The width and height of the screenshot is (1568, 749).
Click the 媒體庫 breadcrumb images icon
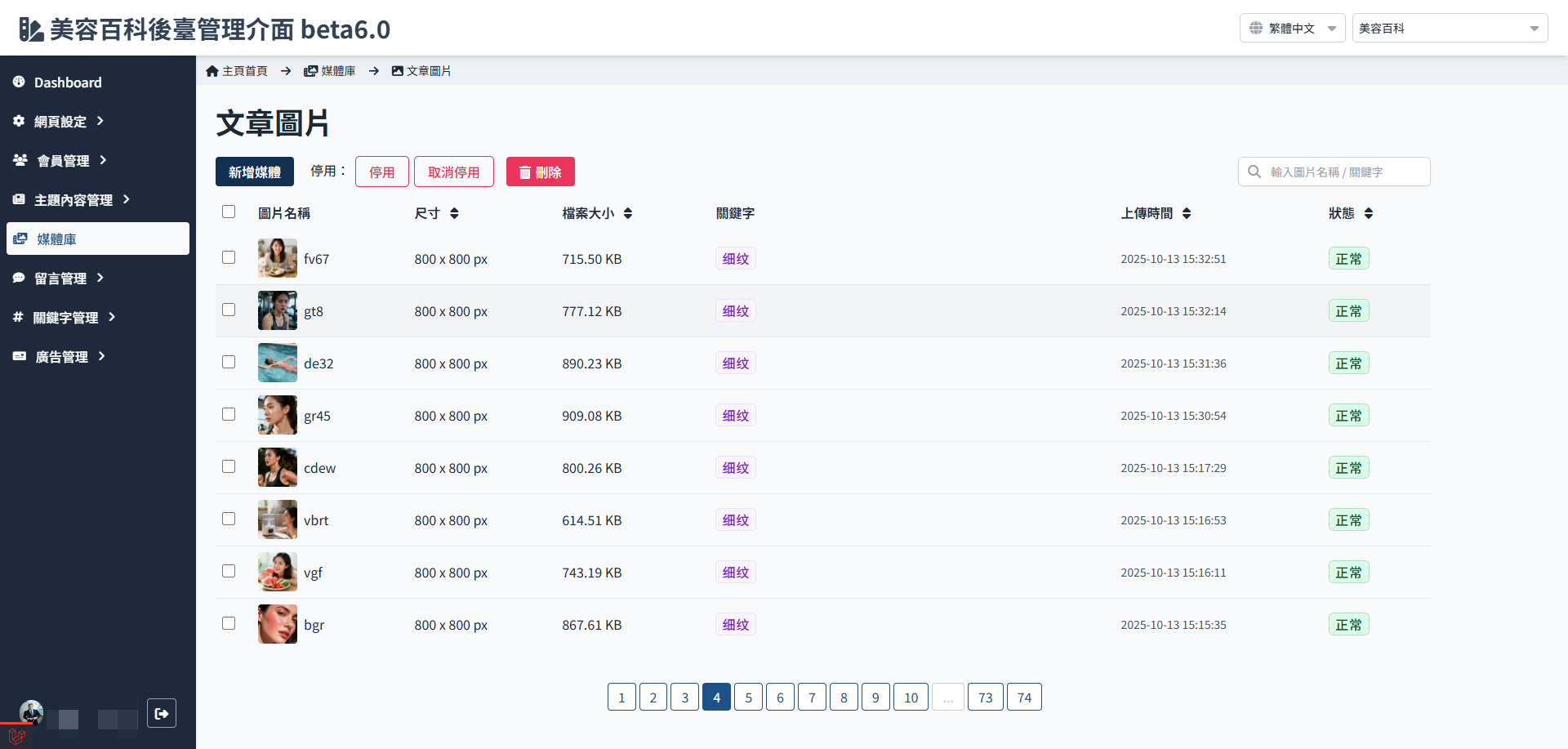tap(310, 71)
